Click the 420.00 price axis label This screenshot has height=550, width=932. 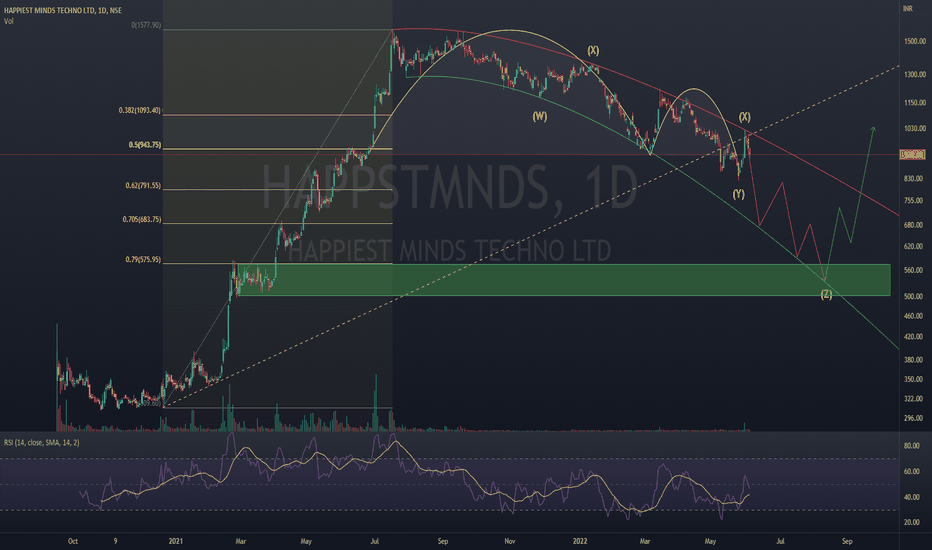pyautogui.click(x=915, y=337)
